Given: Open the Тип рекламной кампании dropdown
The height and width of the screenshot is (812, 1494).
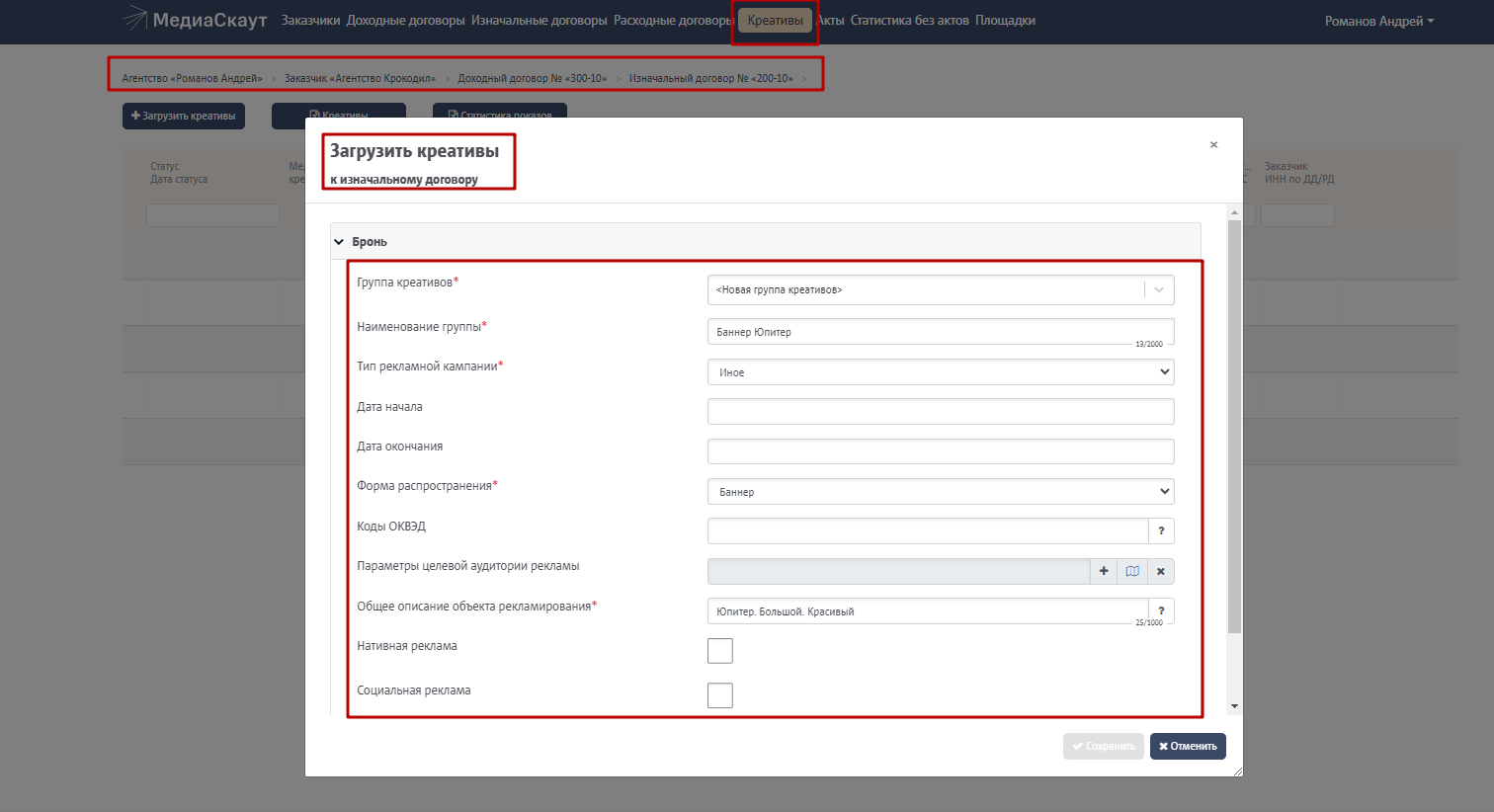Looking at the screenshot, I should click(941, 372).
